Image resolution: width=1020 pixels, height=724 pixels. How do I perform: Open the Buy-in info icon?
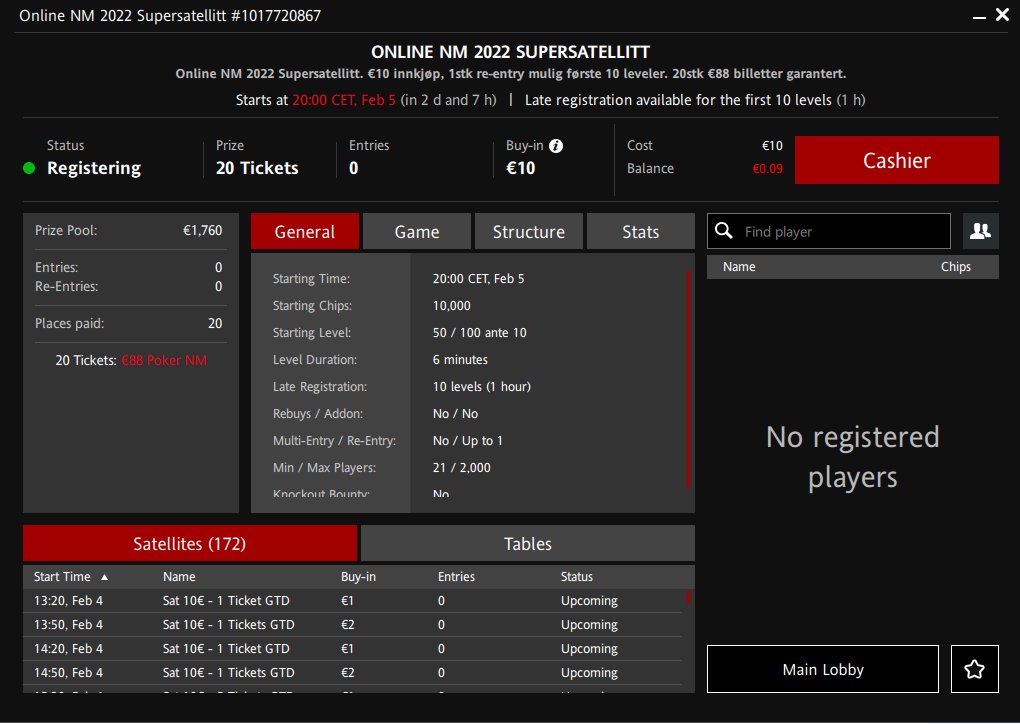coord(556,146)
